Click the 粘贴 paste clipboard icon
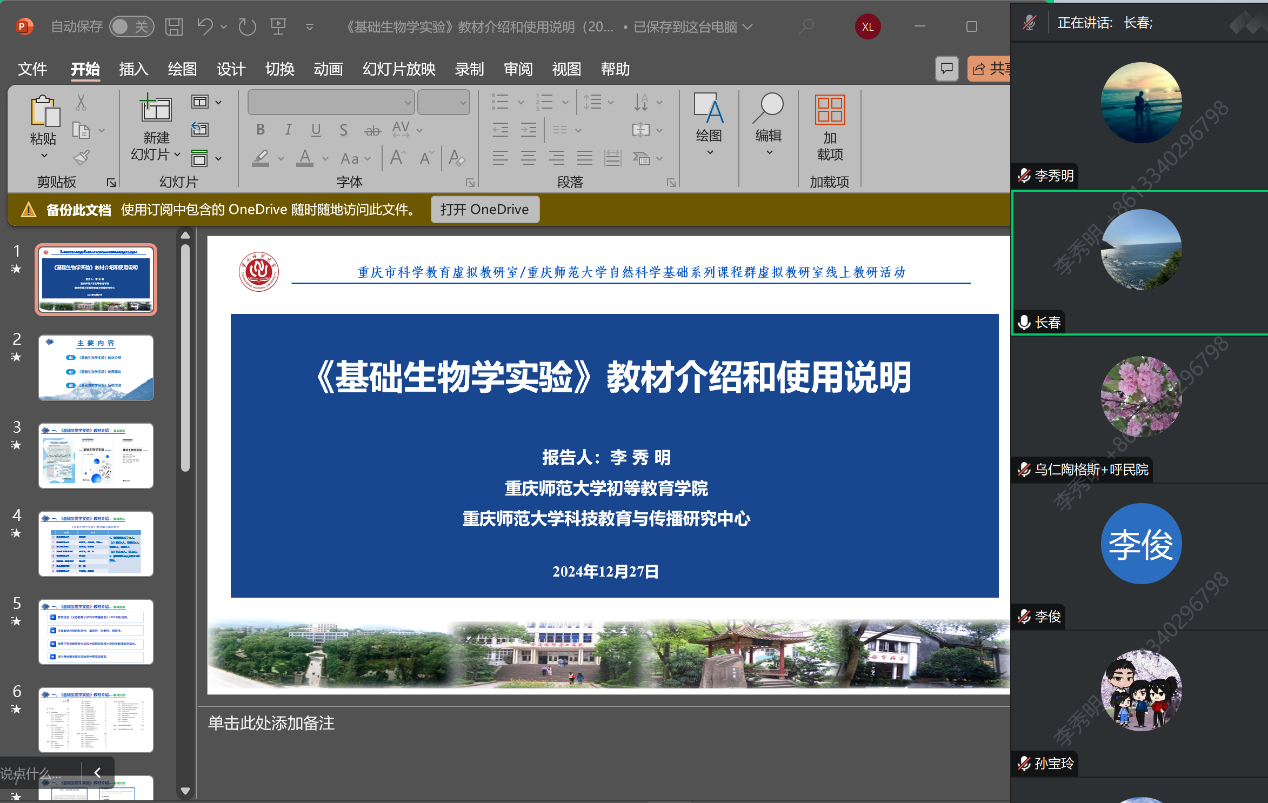This screenshot has width=1268, height=803. (x=44, y=112)
